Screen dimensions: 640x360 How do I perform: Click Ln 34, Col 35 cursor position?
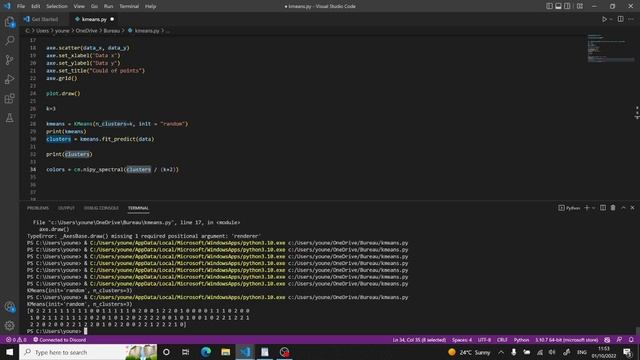[419, 340]
